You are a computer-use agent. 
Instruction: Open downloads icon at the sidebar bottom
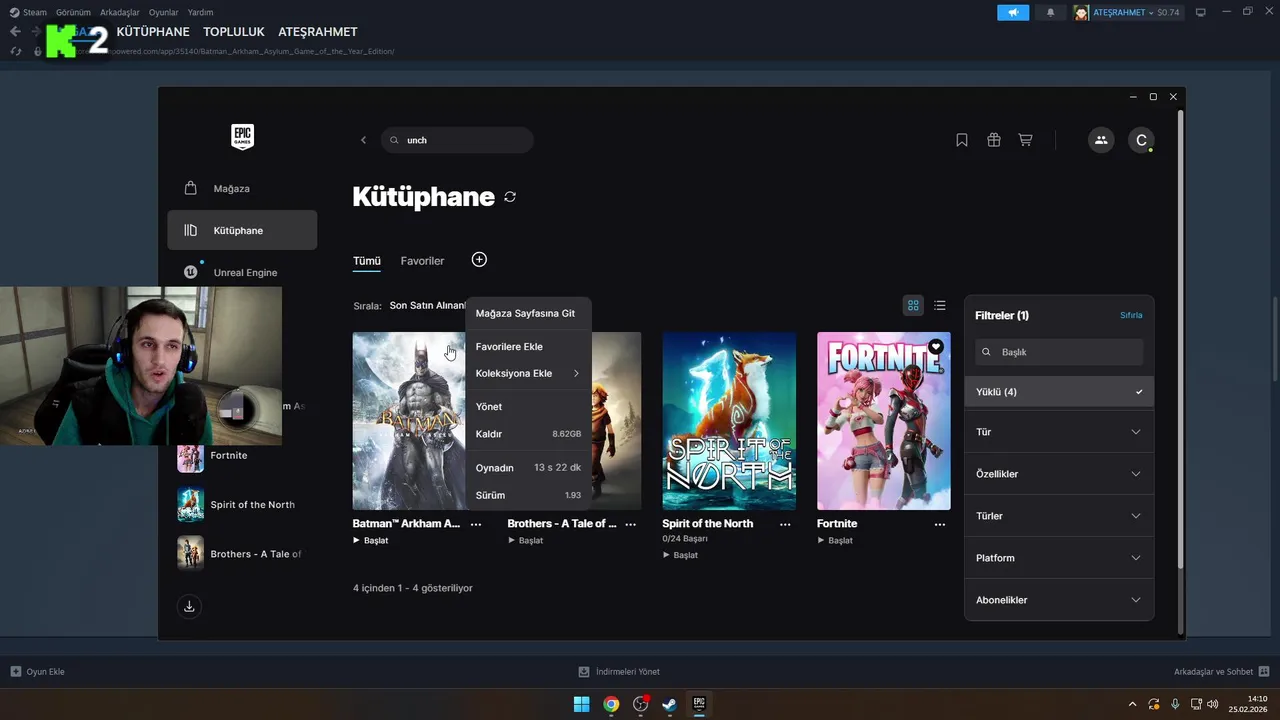tap(189, 606)
